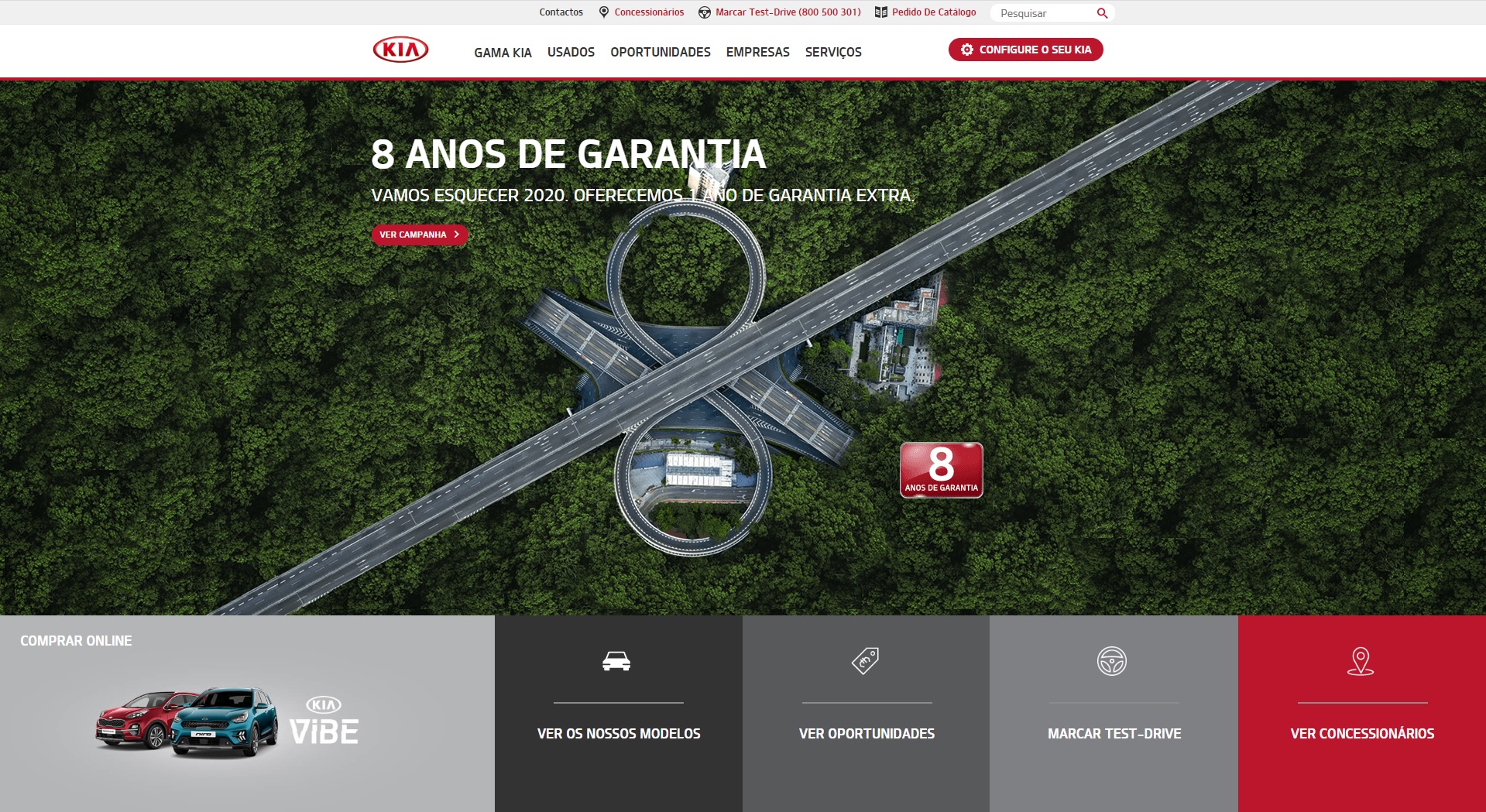Click the 8 Anos de Garantia badge
Screen dimensions: 1486x812
point(941,470)
